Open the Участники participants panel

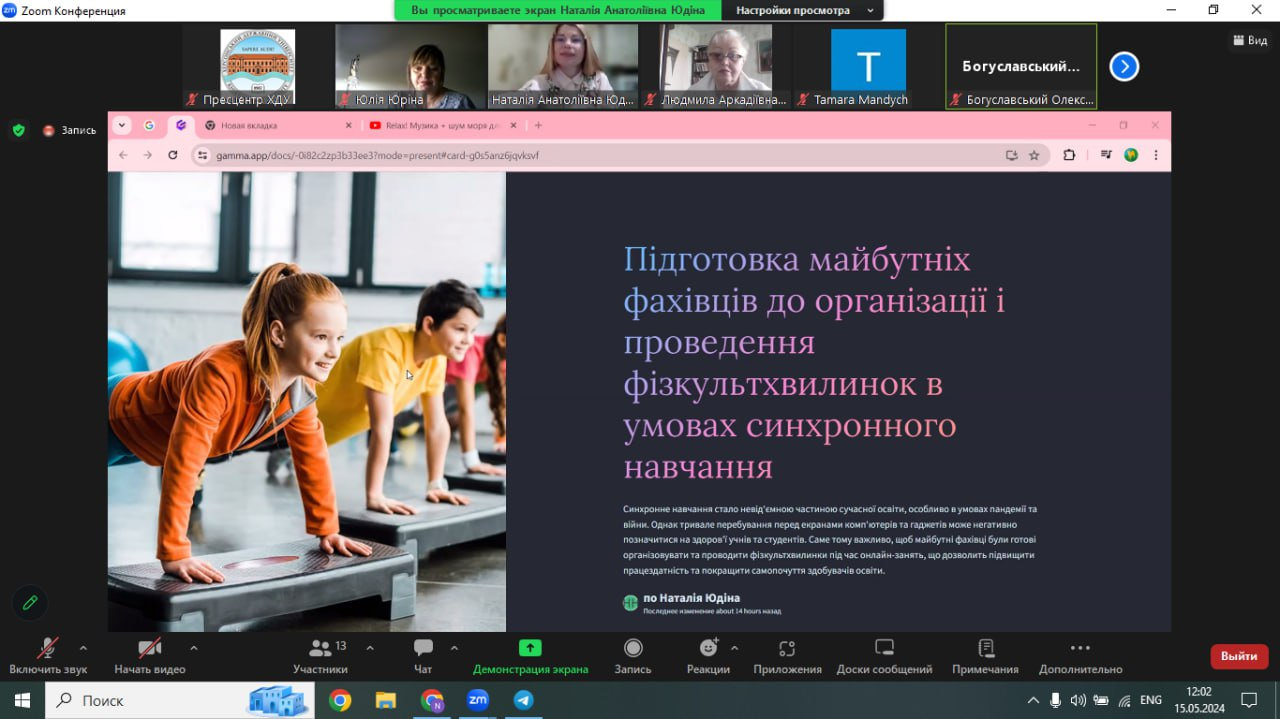tap(320, 656)
